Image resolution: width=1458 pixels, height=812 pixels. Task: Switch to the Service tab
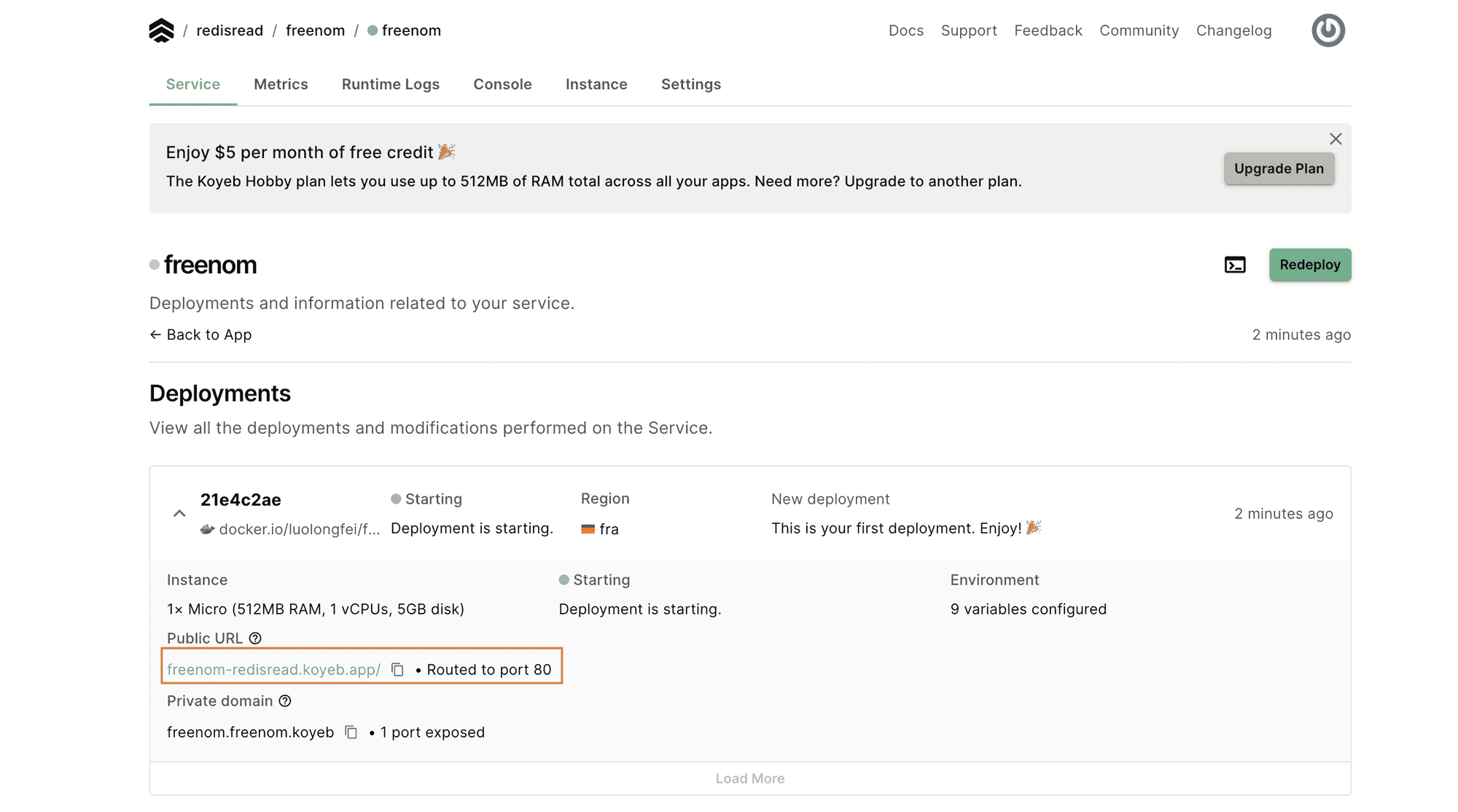(x=193, y=84)
